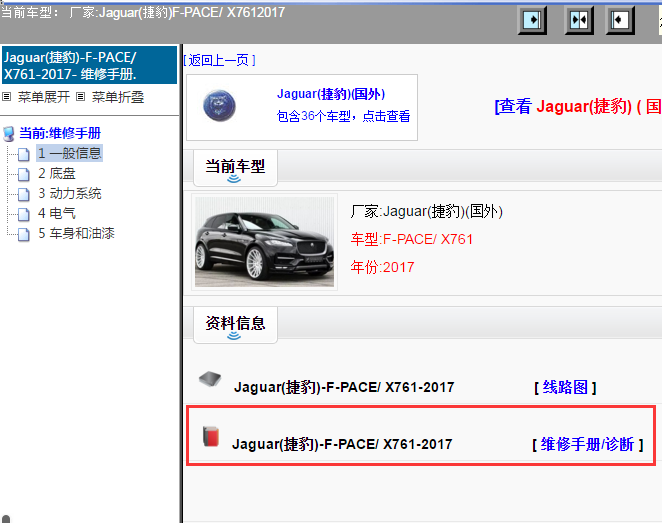Select root node 当前:维修手册

[x=60, y=133]
